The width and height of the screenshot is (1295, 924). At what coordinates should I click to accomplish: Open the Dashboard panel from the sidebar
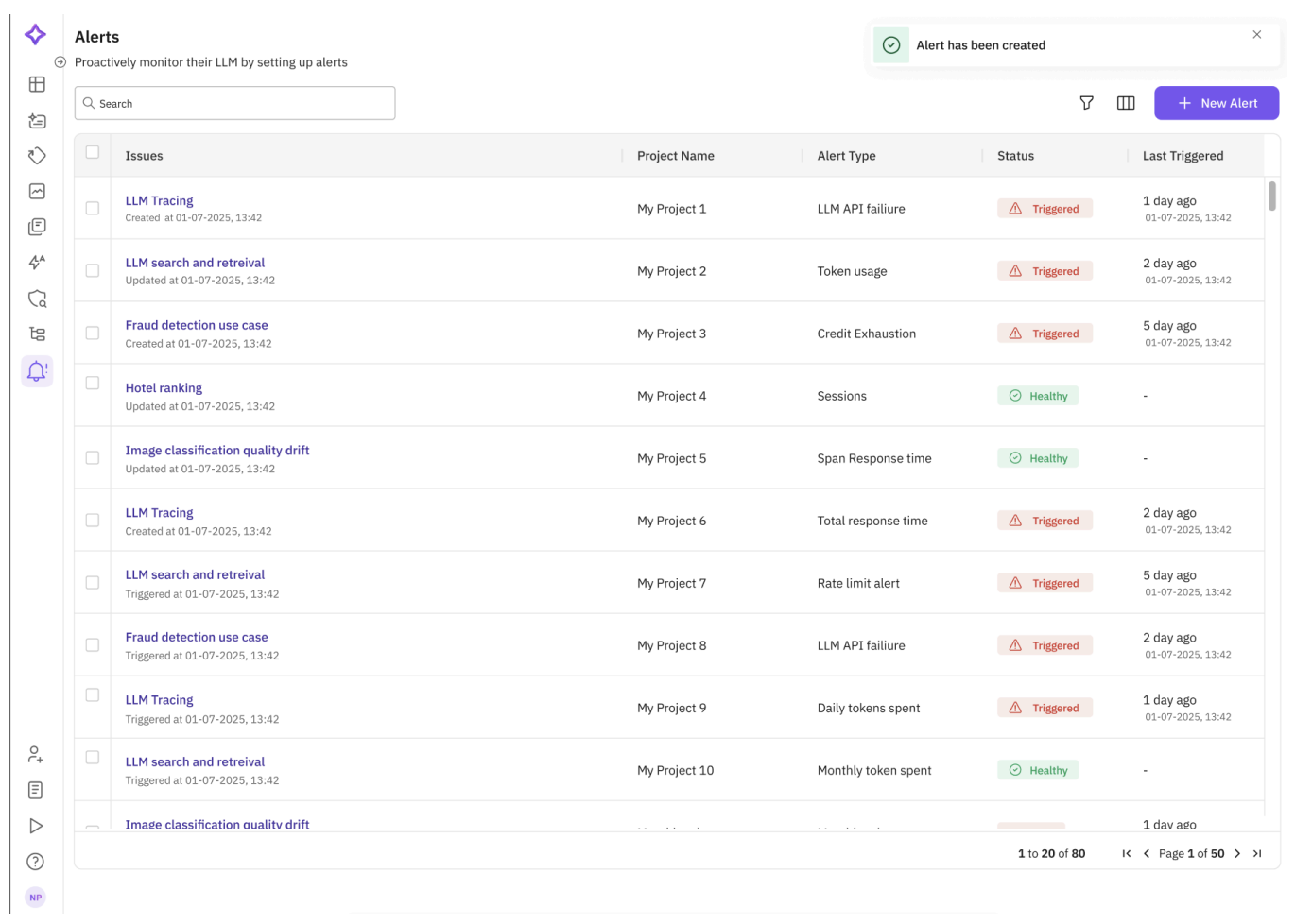coord(36,84)
